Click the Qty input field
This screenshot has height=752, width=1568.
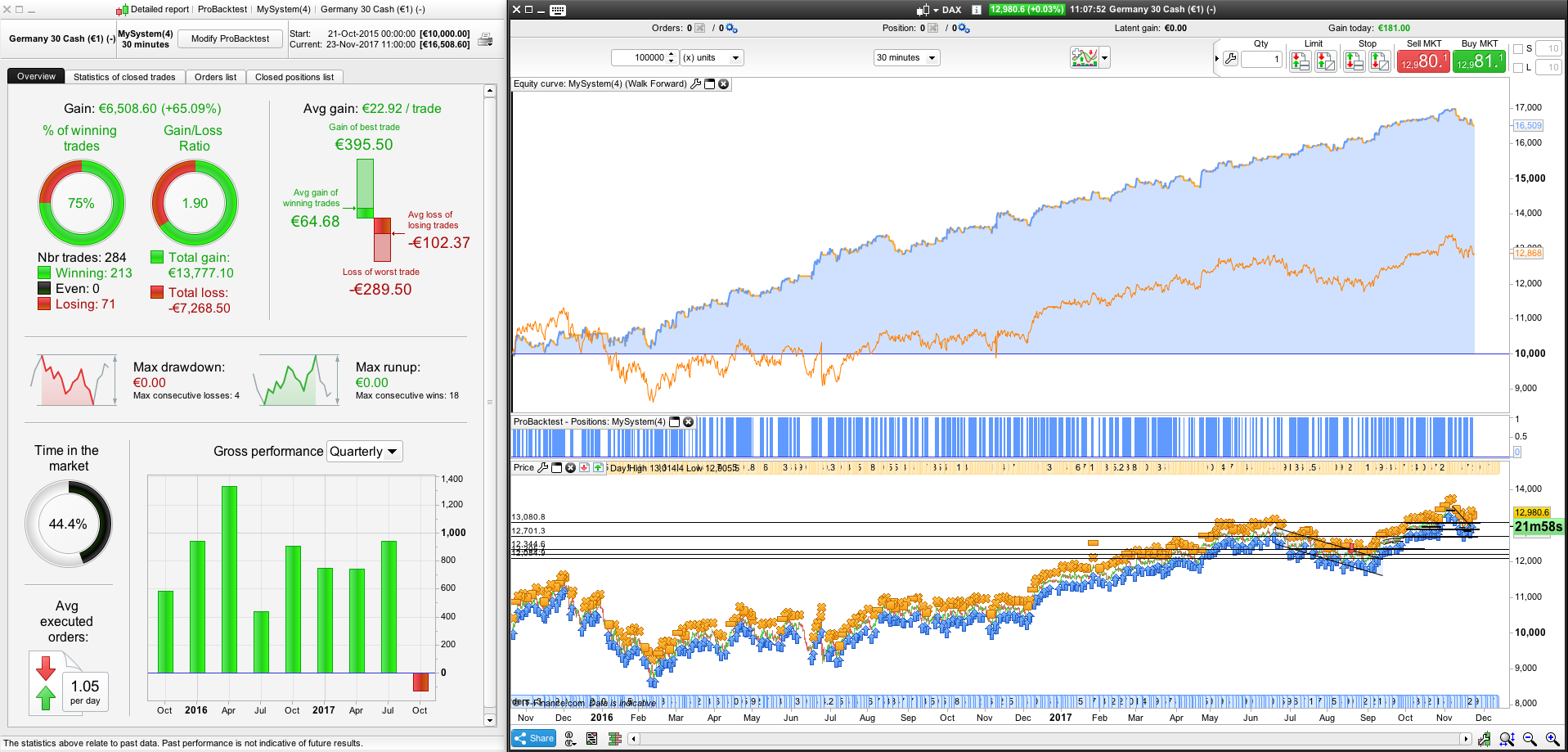tap(1260, 59)
